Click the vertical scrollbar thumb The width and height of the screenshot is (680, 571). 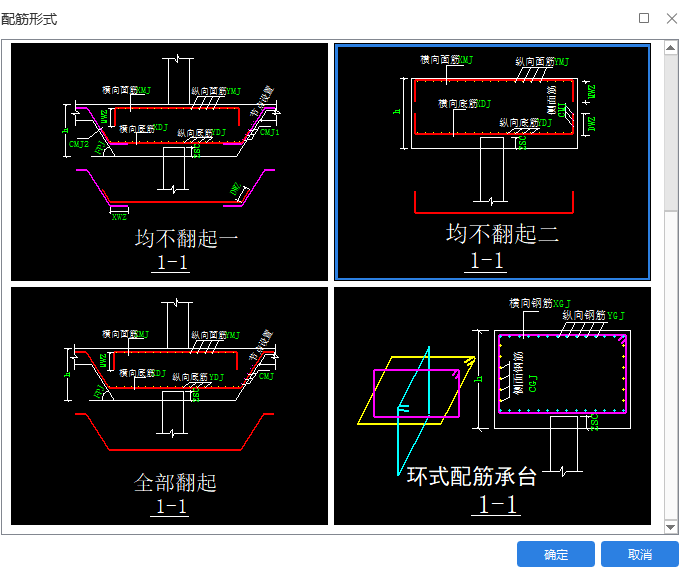(x=670, y=132)
